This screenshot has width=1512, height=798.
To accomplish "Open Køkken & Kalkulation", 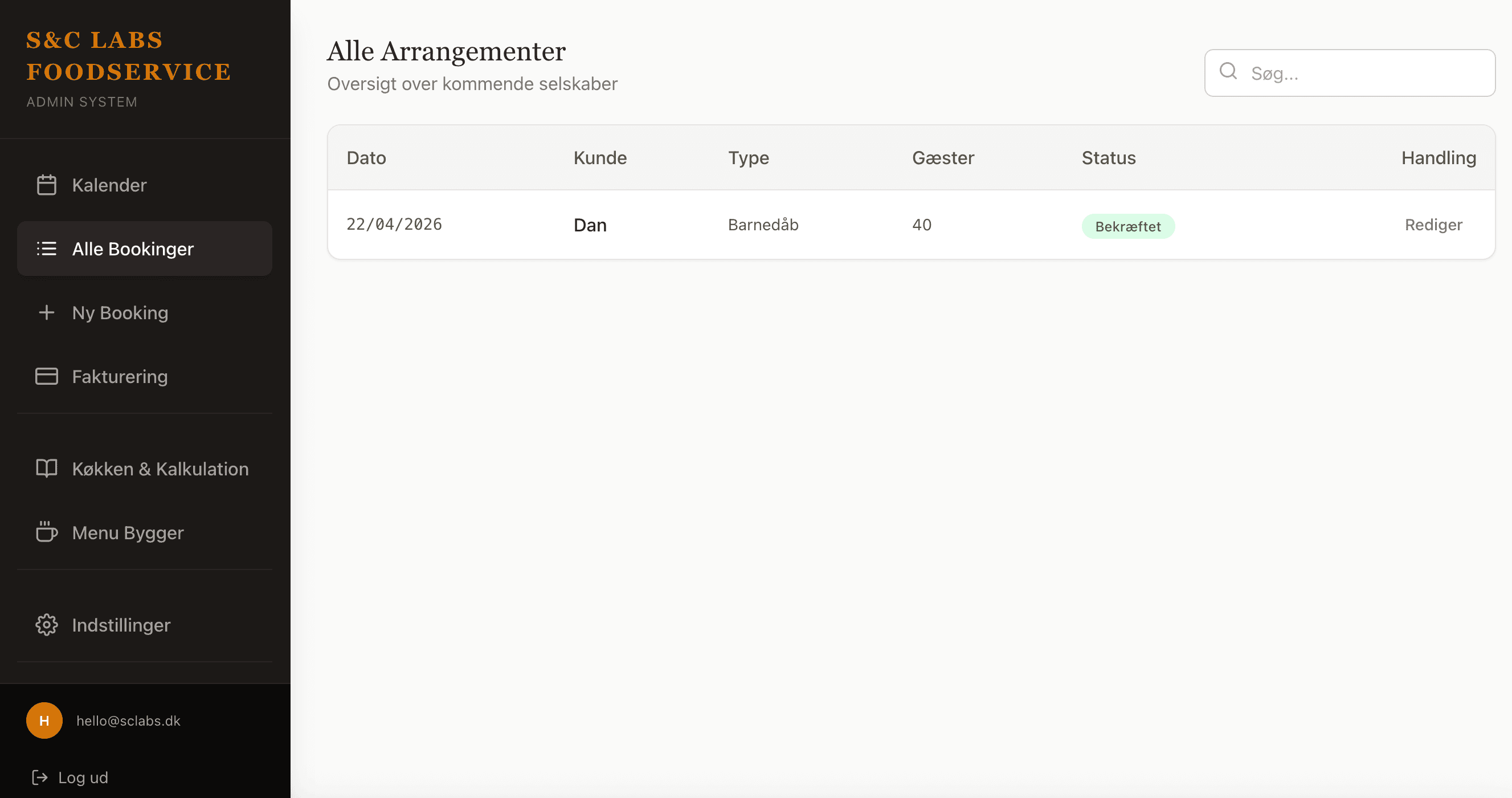I will point(144,469).
